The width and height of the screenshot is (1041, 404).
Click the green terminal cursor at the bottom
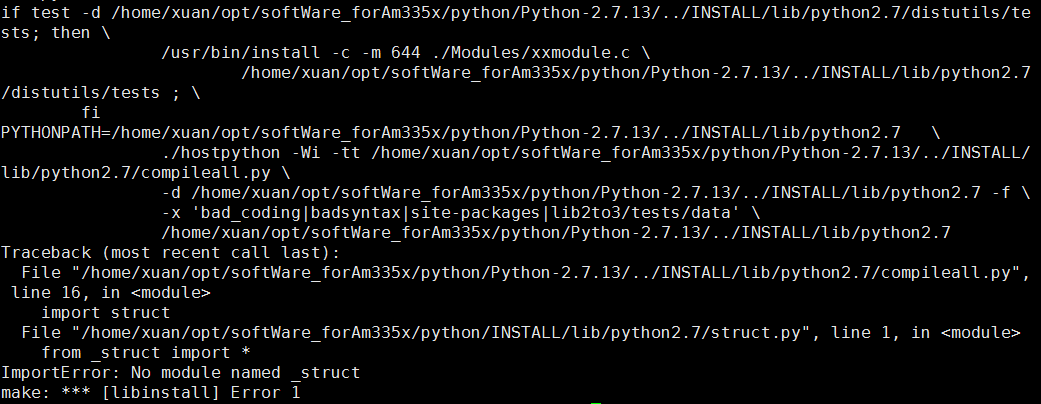coord(596,403)
